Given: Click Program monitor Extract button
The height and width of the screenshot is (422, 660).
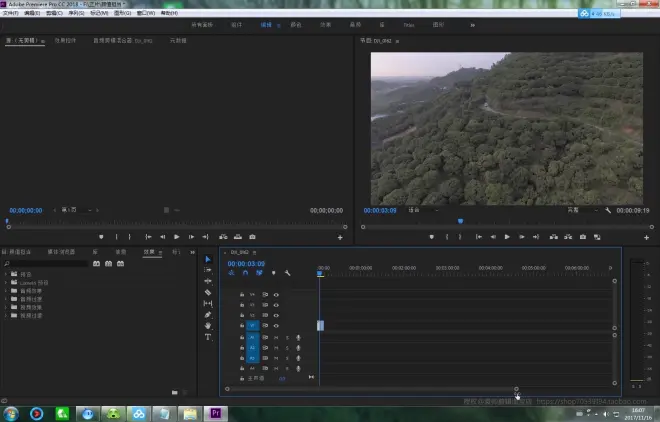Looking at the screenshot, I should tap(568, 237).
